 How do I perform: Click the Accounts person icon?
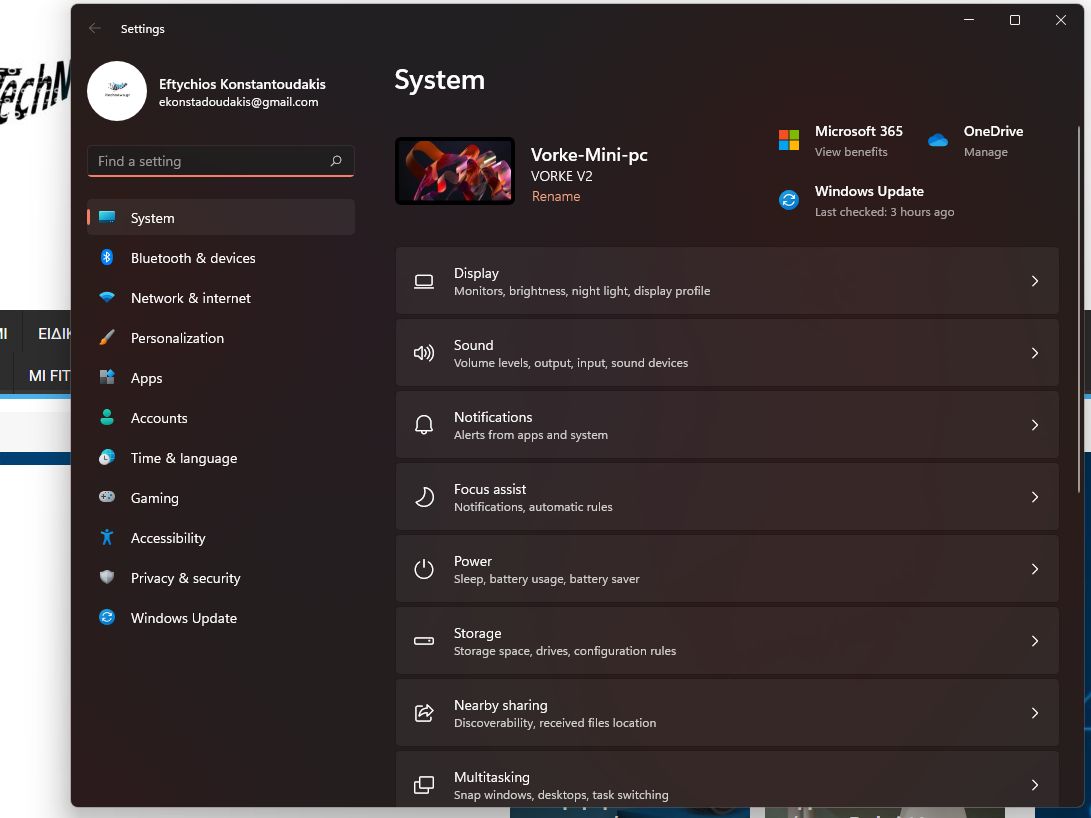tap(107, 417)
